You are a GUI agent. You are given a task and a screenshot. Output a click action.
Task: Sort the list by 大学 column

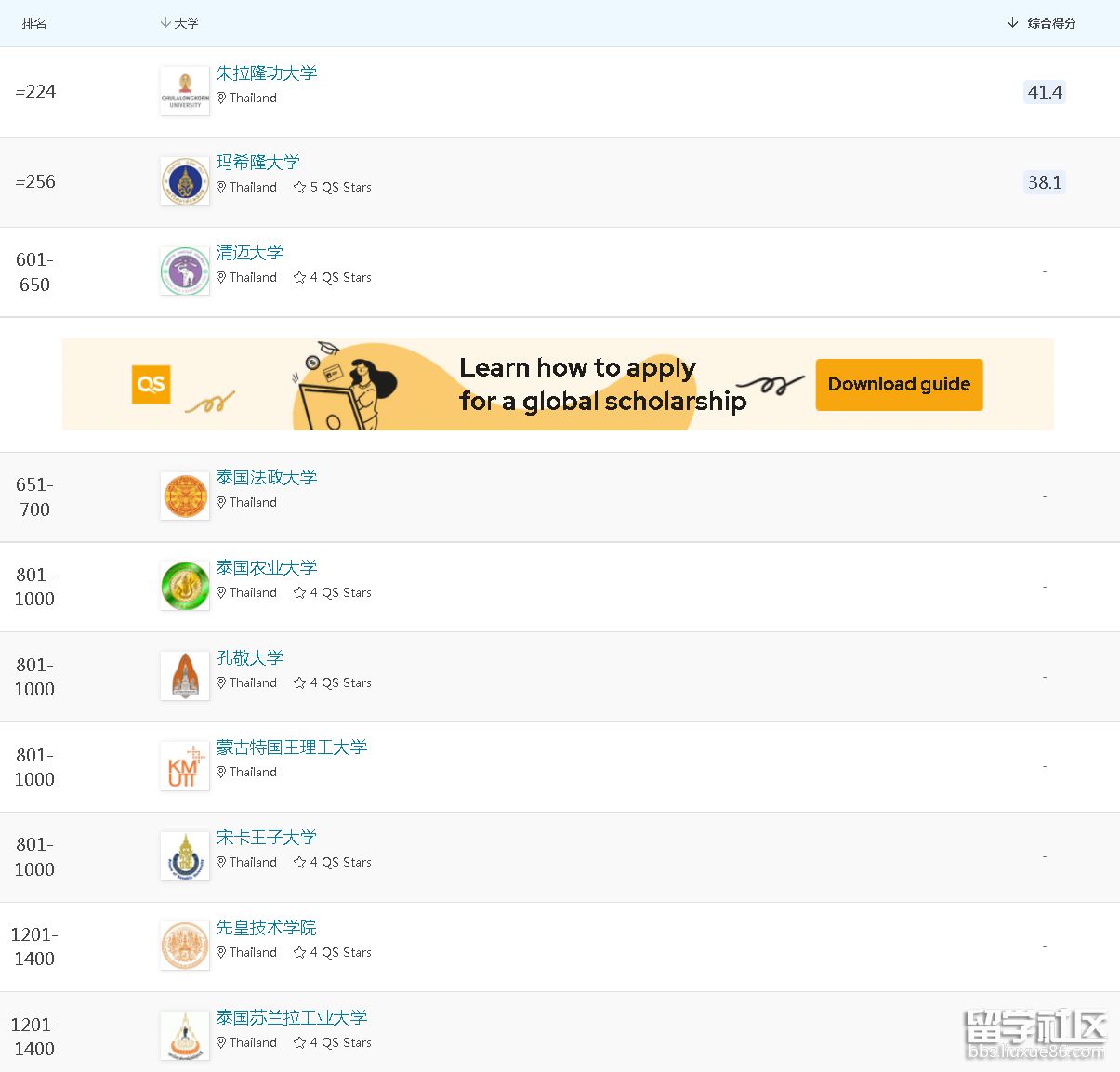(179, 23)
